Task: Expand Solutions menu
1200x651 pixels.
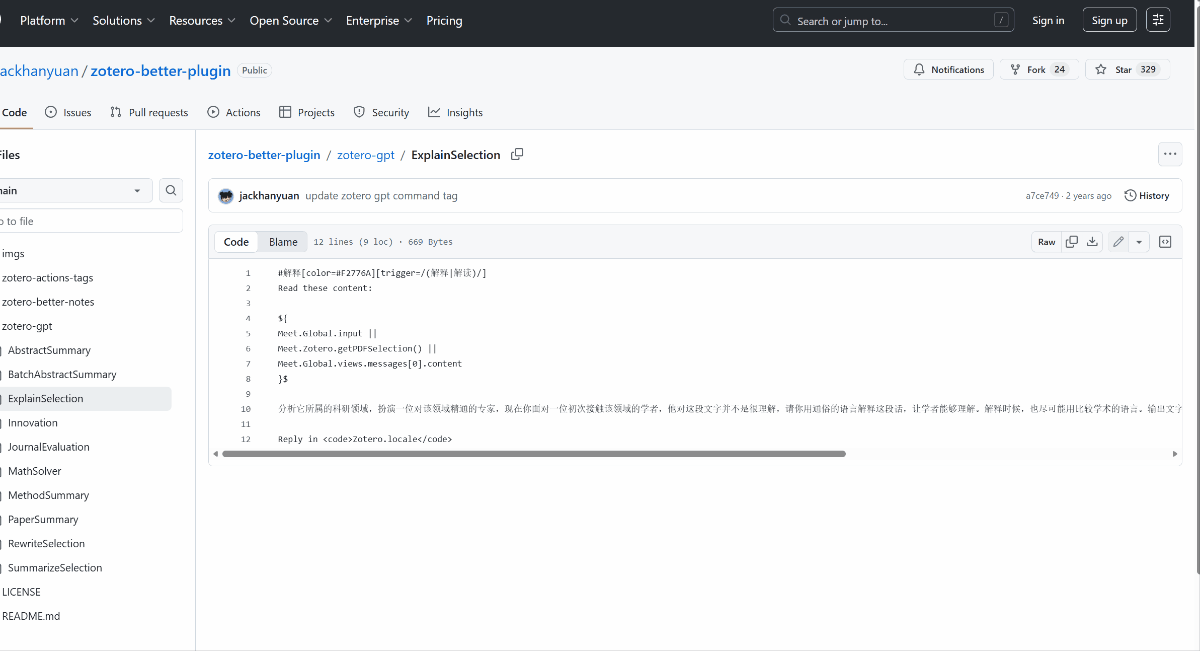Action: (124, 20)
